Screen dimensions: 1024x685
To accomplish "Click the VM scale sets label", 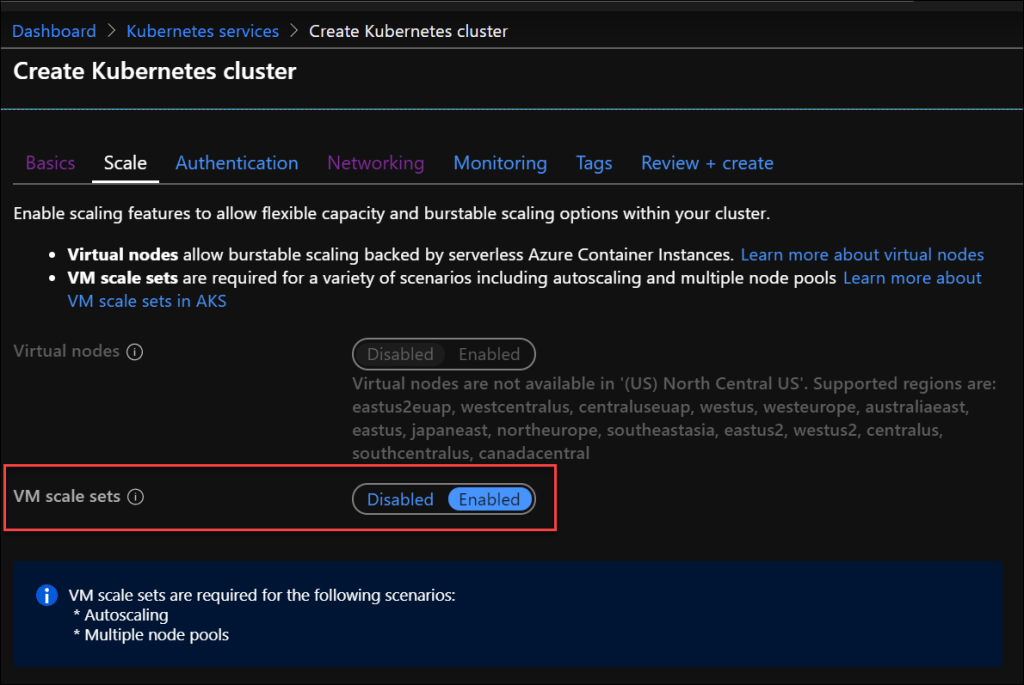I will 67,497.
